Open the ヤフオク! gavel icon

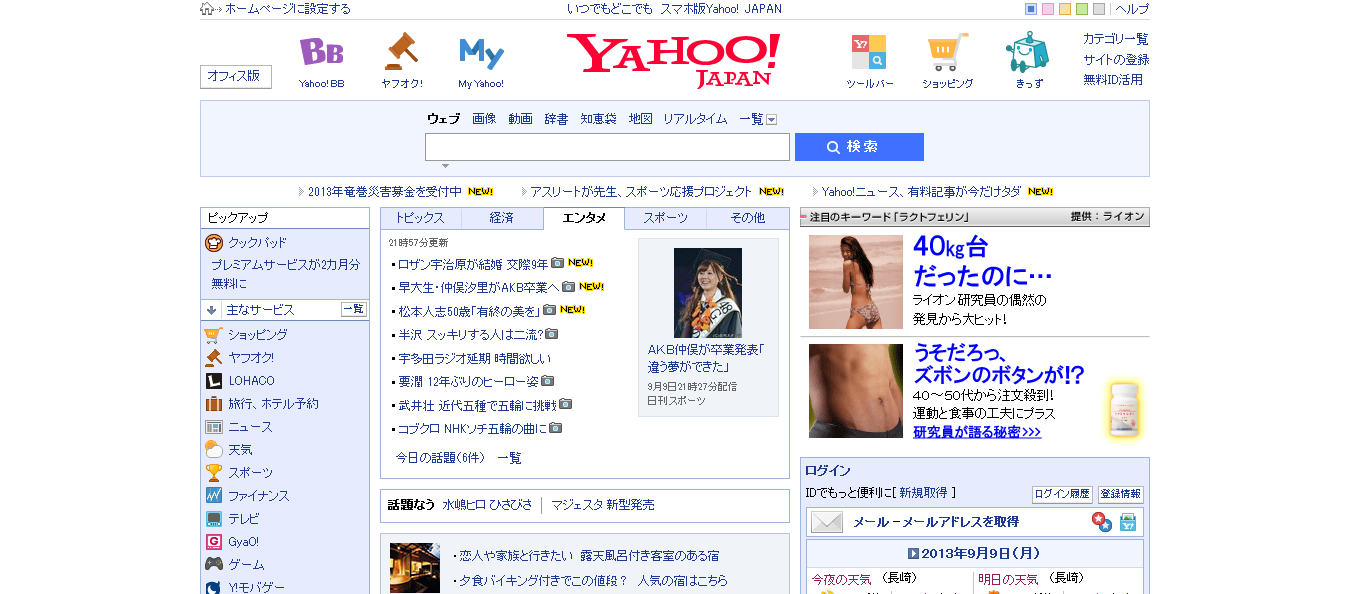pyautogui.click(x=401, y=51)
